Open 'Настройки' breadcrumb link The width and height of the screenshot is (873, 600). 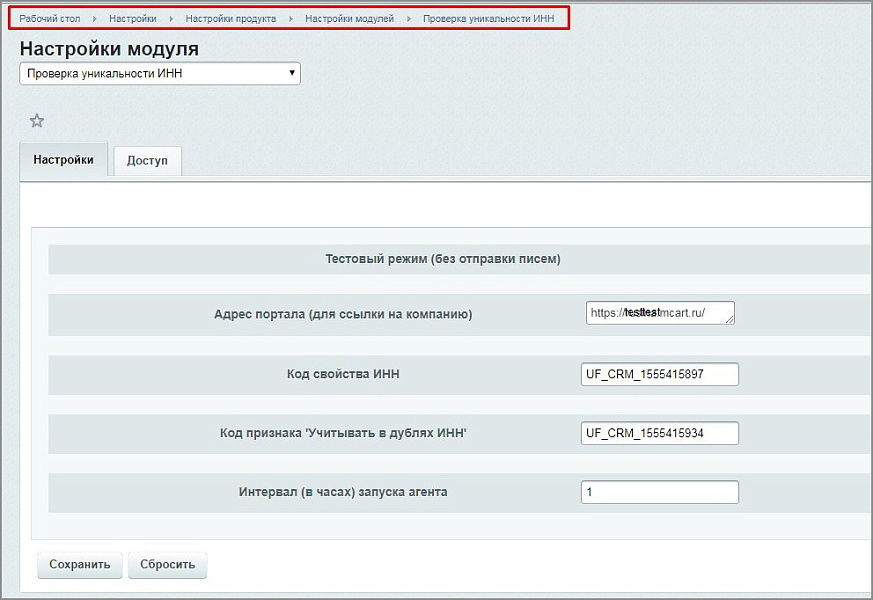tap(133, 19)
